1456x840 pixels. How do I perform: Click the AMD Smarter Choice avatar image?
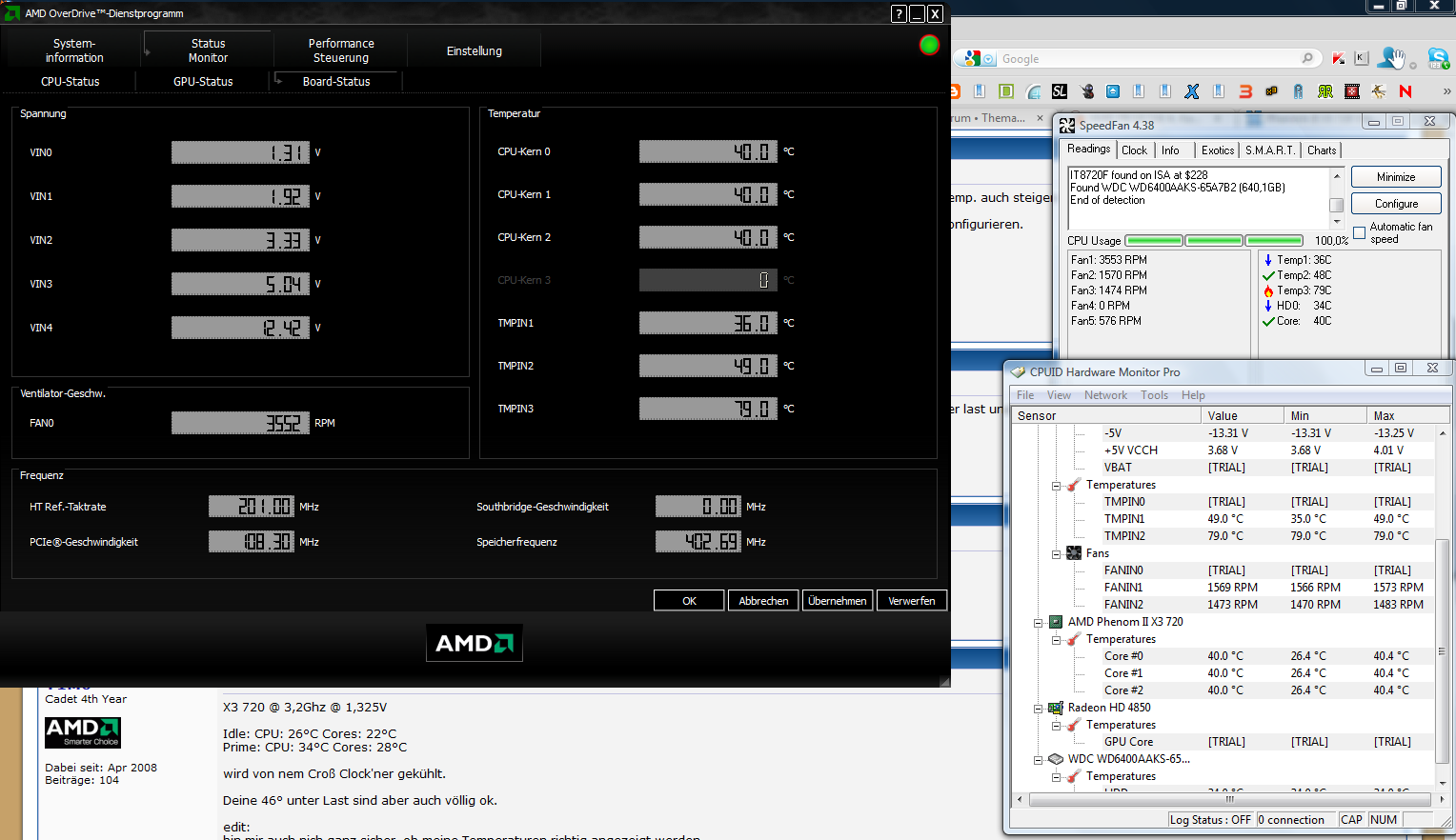pos(83,732)
